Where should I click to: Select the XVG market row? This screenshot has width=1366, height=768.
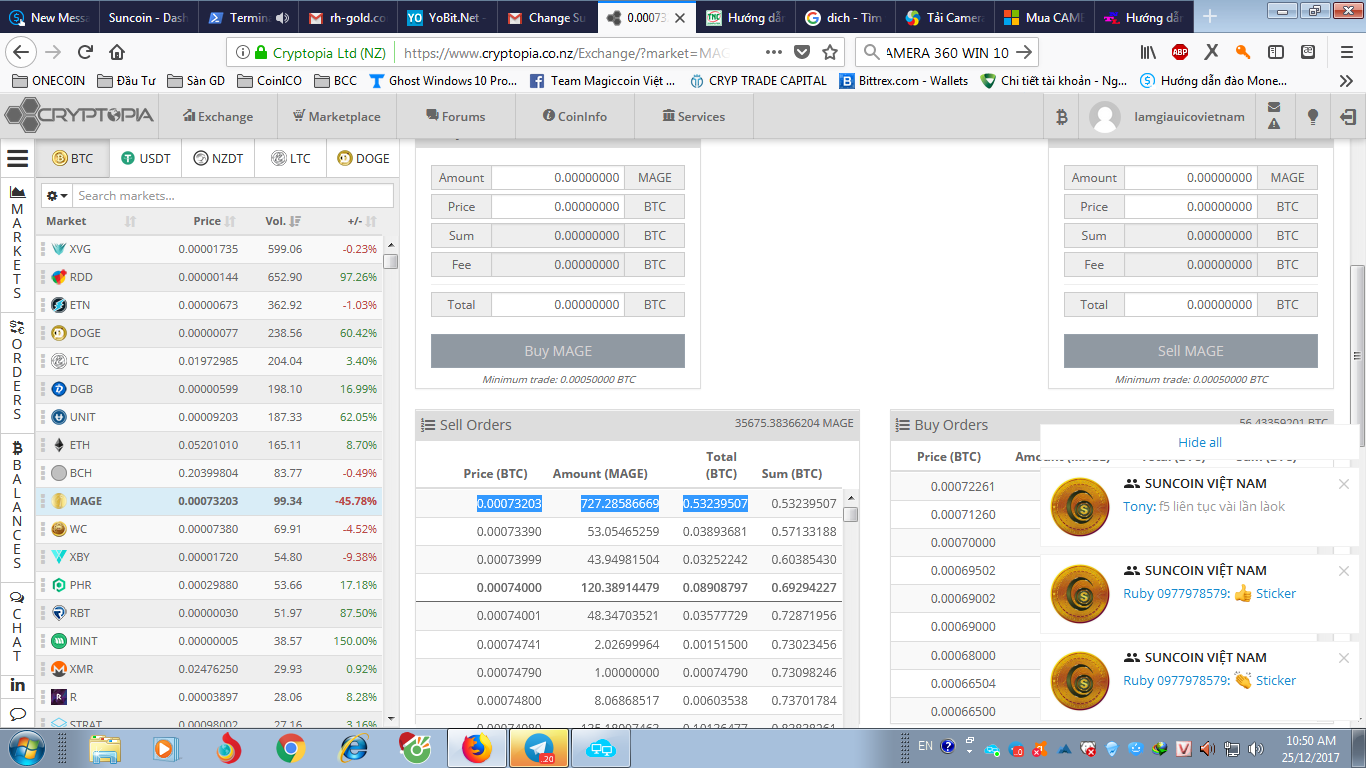click(x=210, y=249)
